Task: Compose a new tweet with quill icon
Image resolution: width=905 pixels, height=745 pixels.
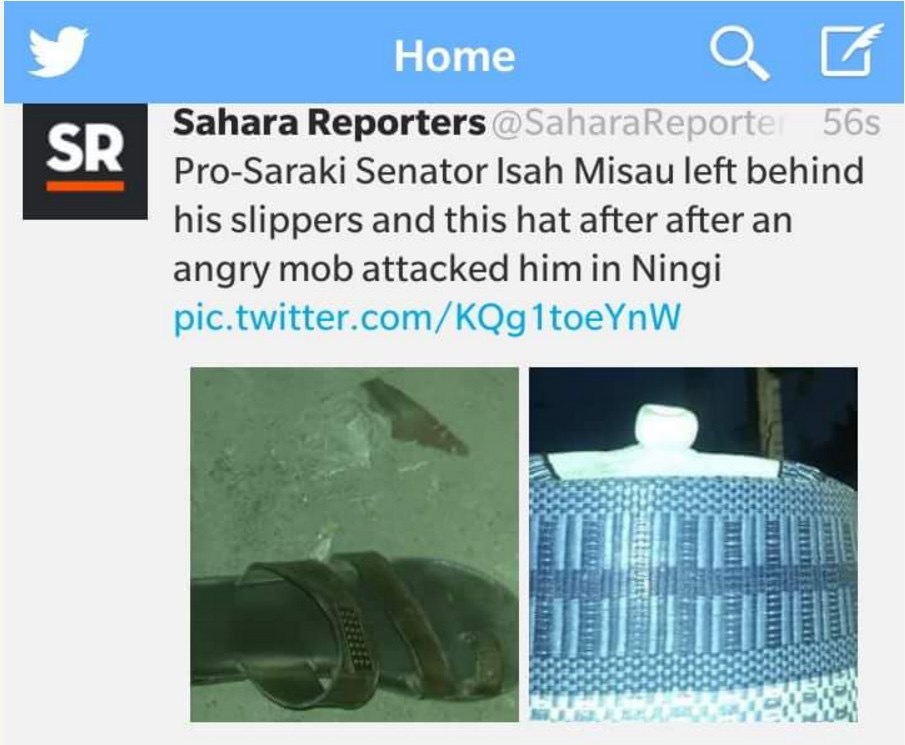Action: tap(851, 50)
